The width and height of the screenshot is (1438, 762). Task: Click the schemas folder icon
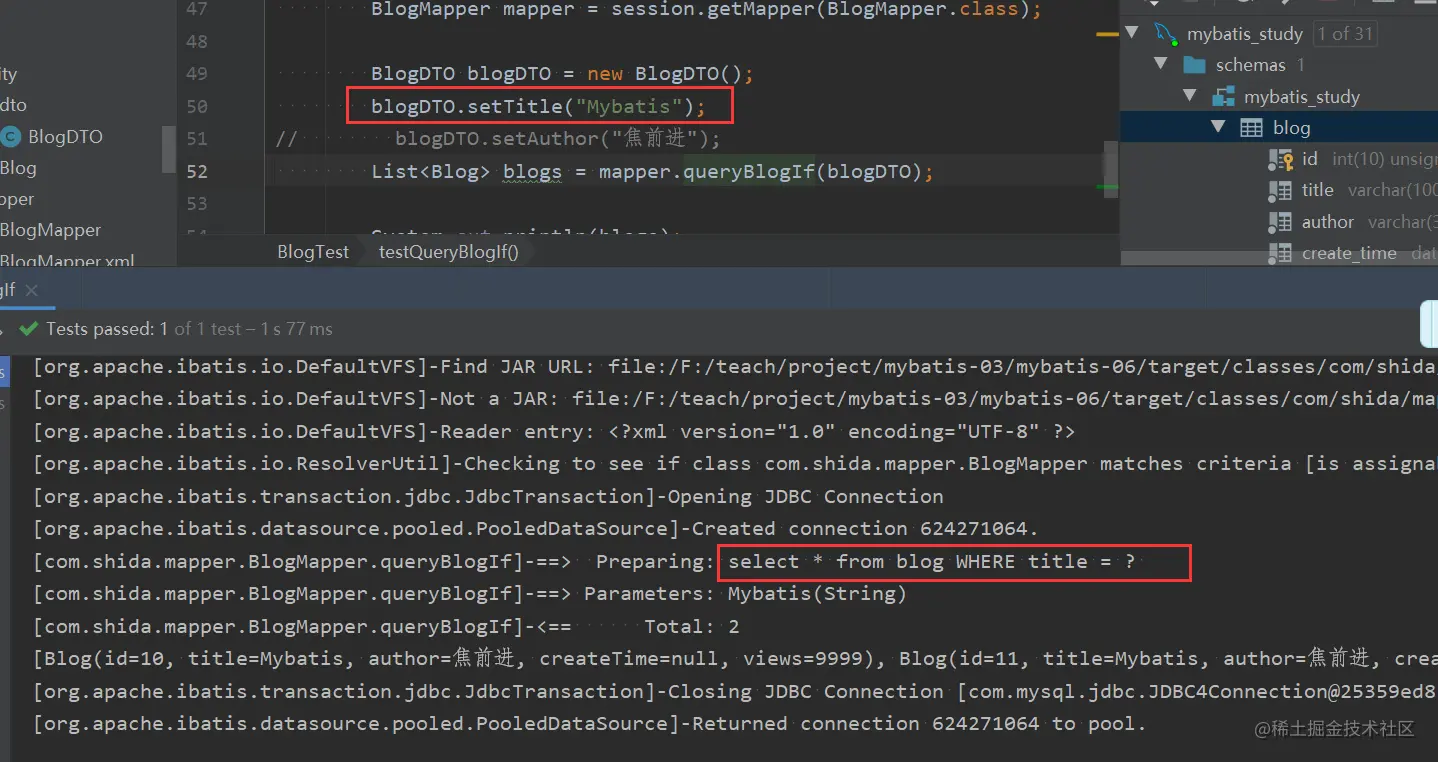click(x=1194, y=65)
